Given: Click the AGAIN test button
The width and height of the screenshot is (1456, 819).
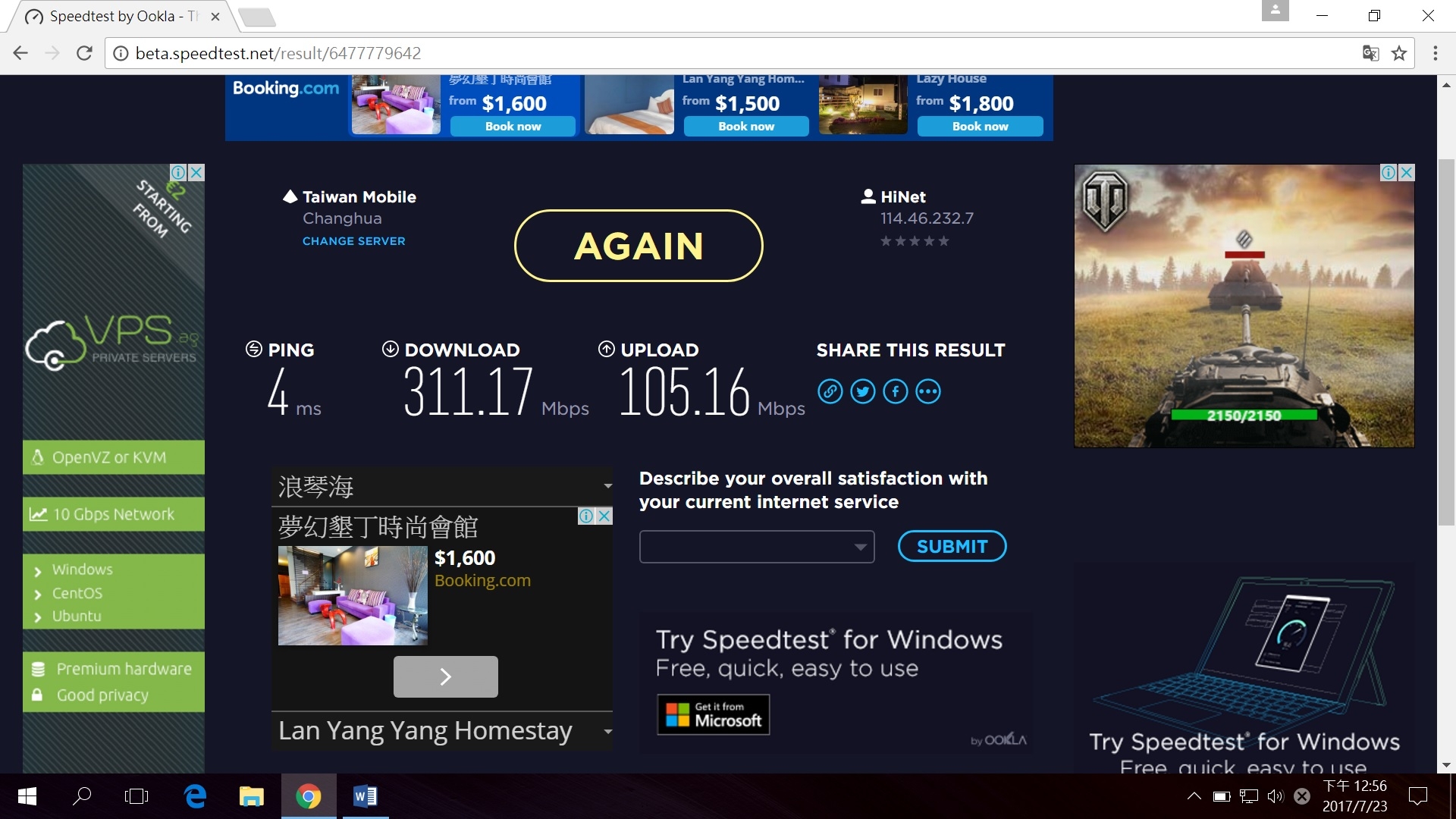Looking at the screenshot, I should click(x=639, y=246).
